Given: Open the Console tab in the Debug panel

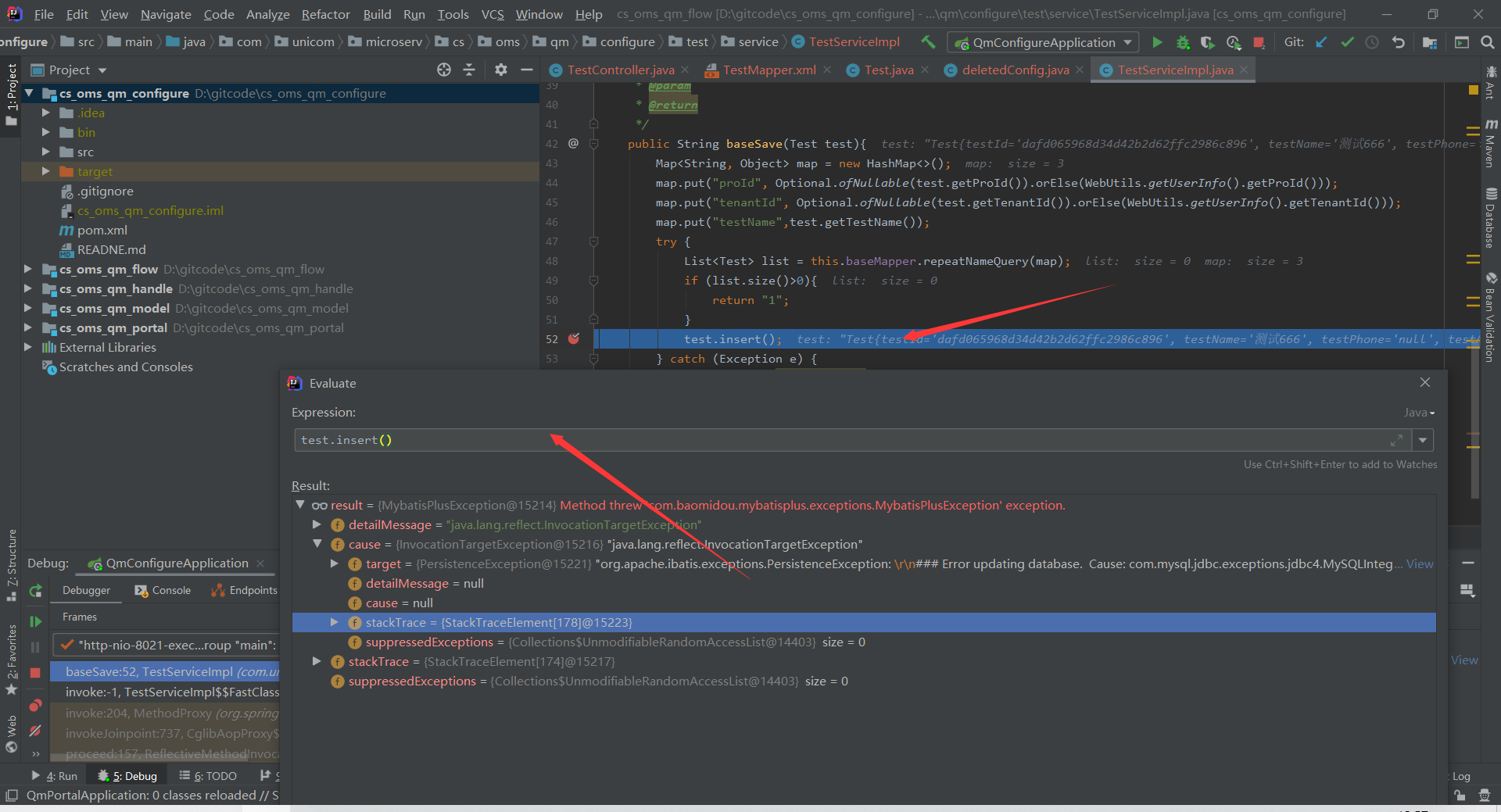Looking at the screenshot, I should [163, 590].
